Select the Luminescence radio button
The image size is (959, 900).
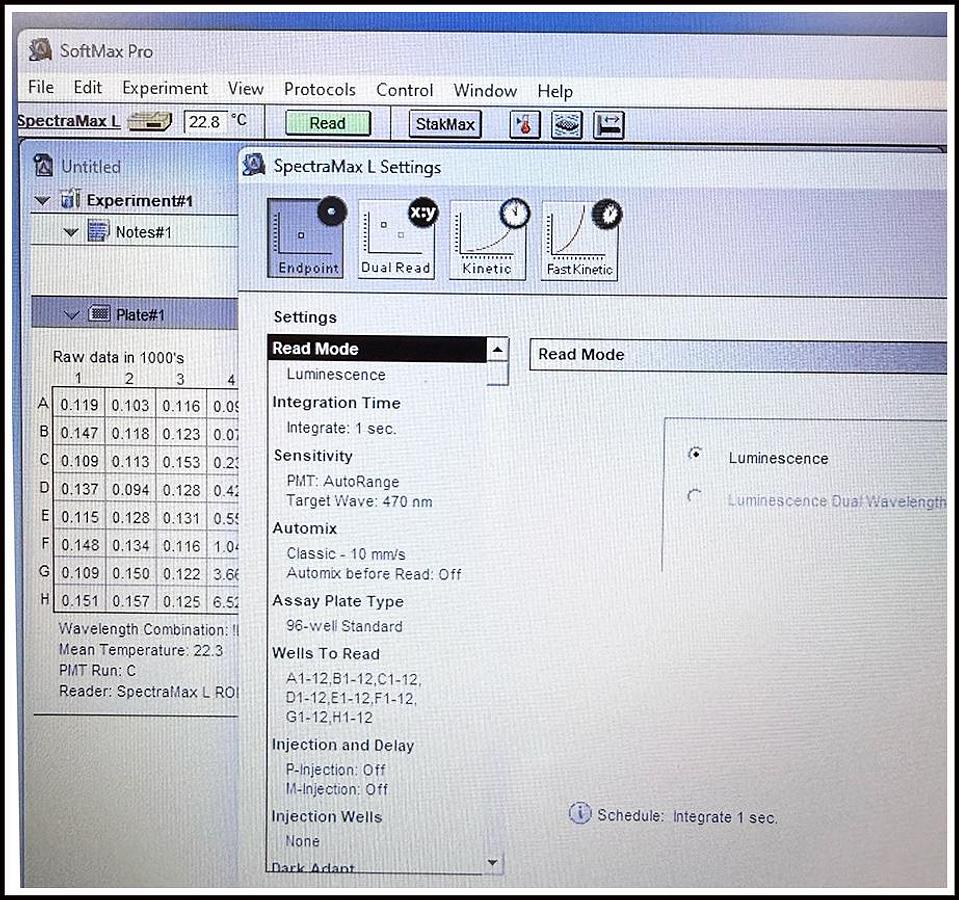coord(695,455)
